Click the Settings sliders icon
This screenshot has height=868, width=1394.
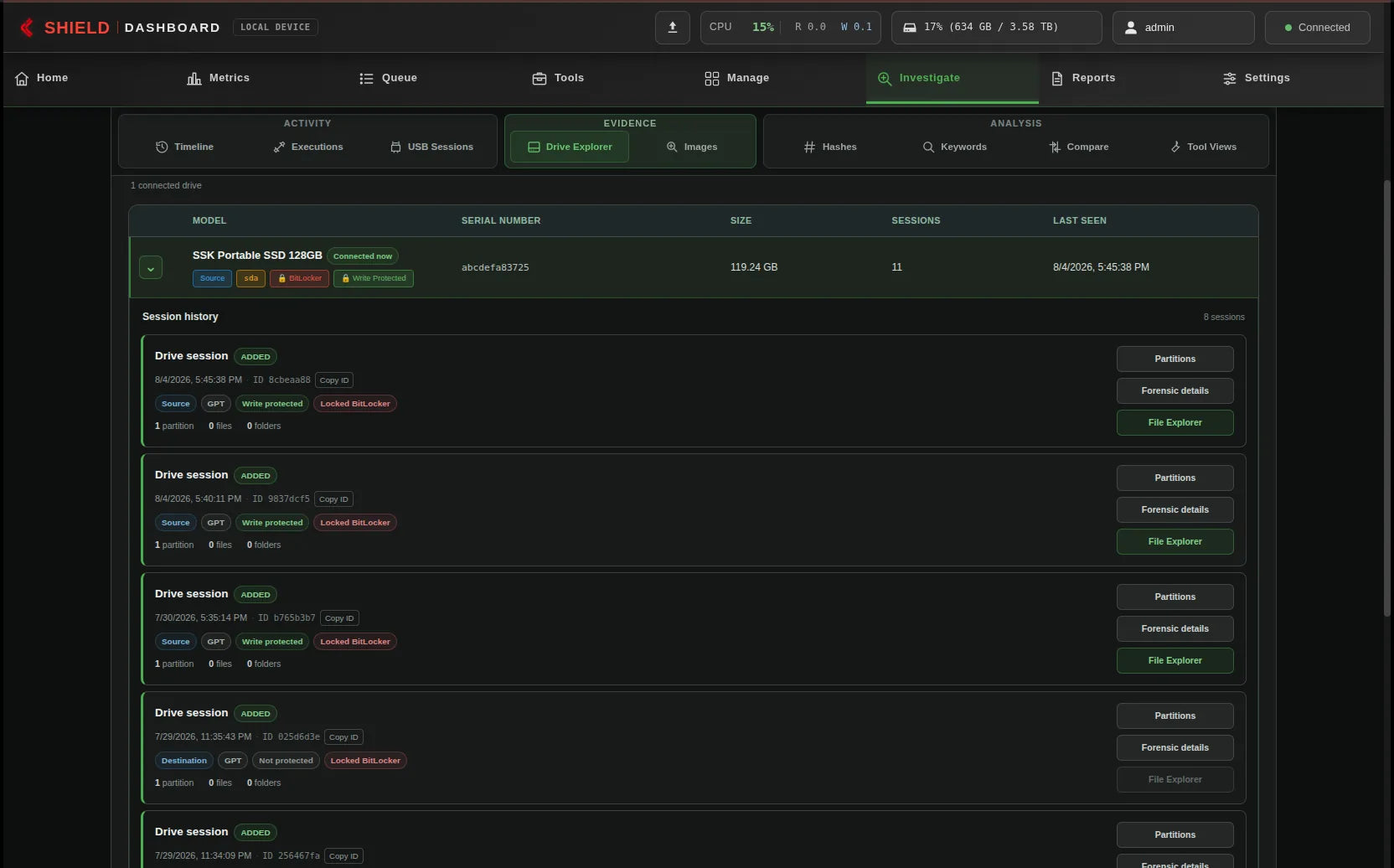[x=1230, y=79]
